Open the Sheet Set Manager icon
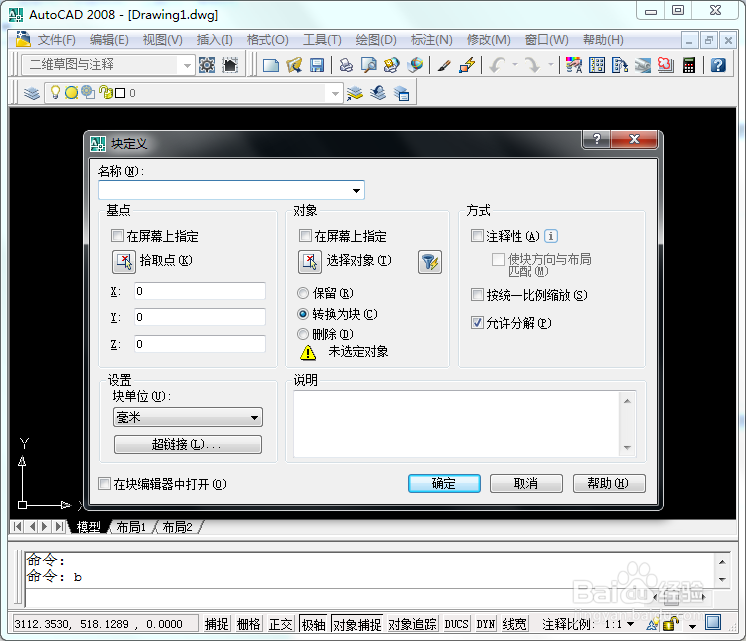The height and width of the screenshot is (641, 746). click(x=643, y=65)
